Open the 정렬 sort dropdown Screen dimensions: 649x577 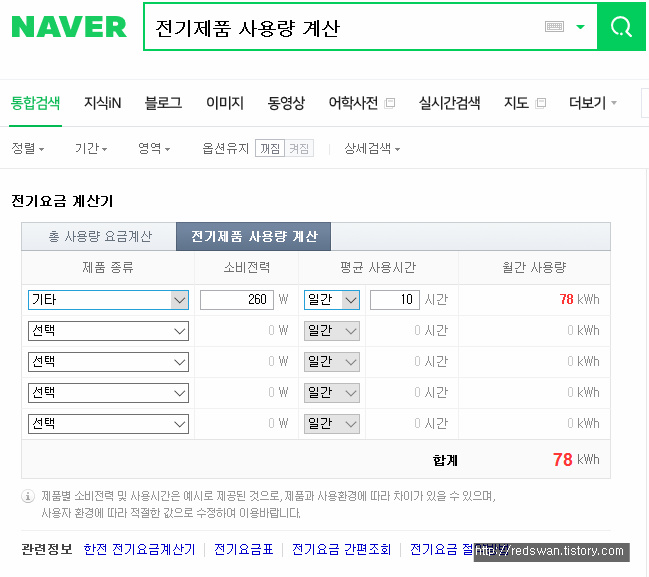pyautogui.click(x=28, y=148)
